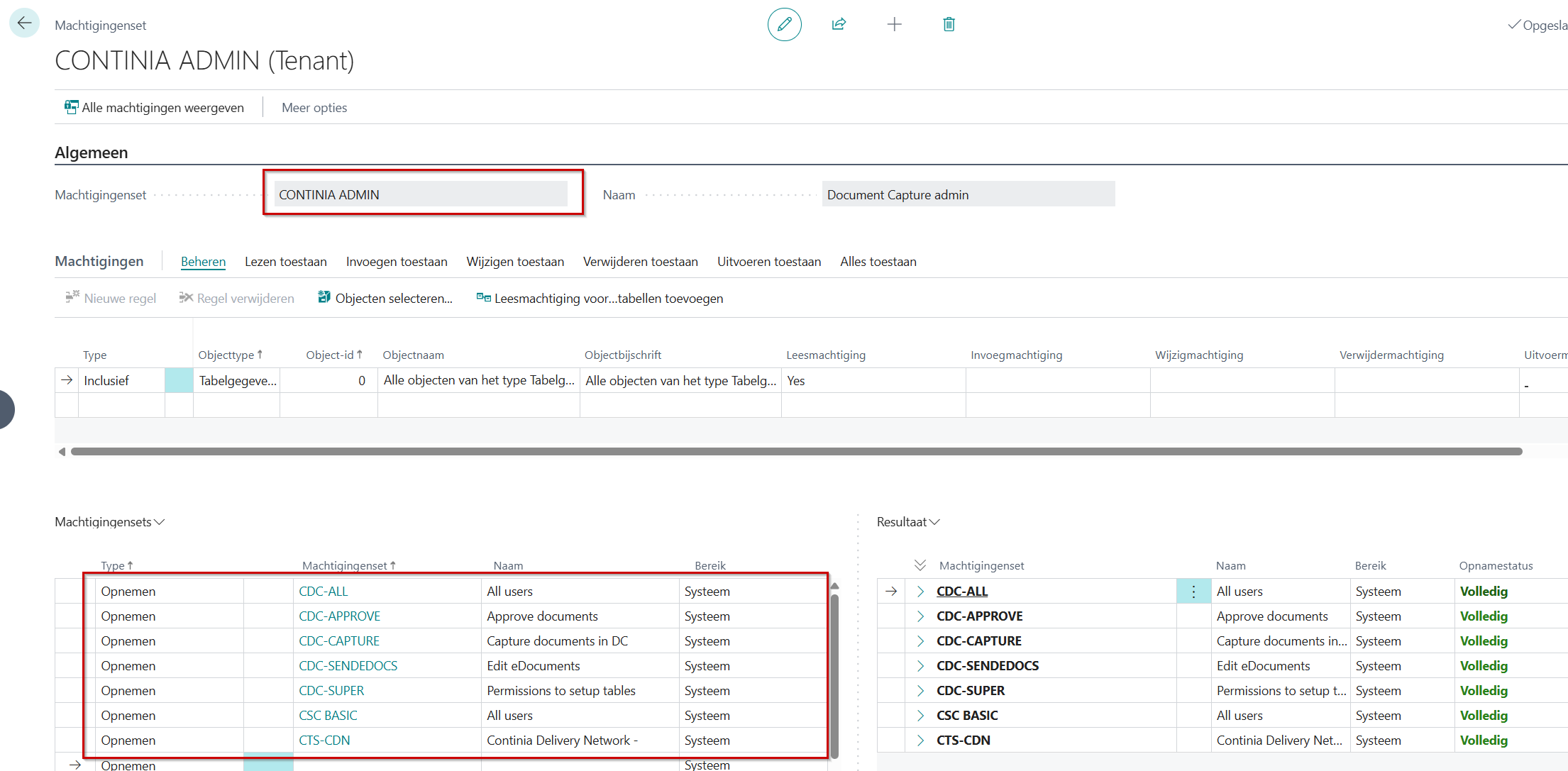The image size is (1568, 771).
Task: Select Wijzigen toestaan menu
Action: coord(515,261)
